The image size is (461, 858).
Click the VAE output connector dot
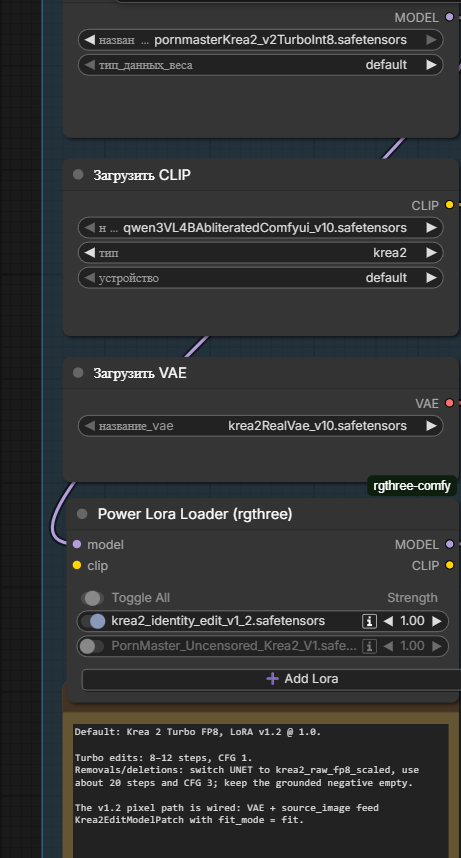point(450,403)
